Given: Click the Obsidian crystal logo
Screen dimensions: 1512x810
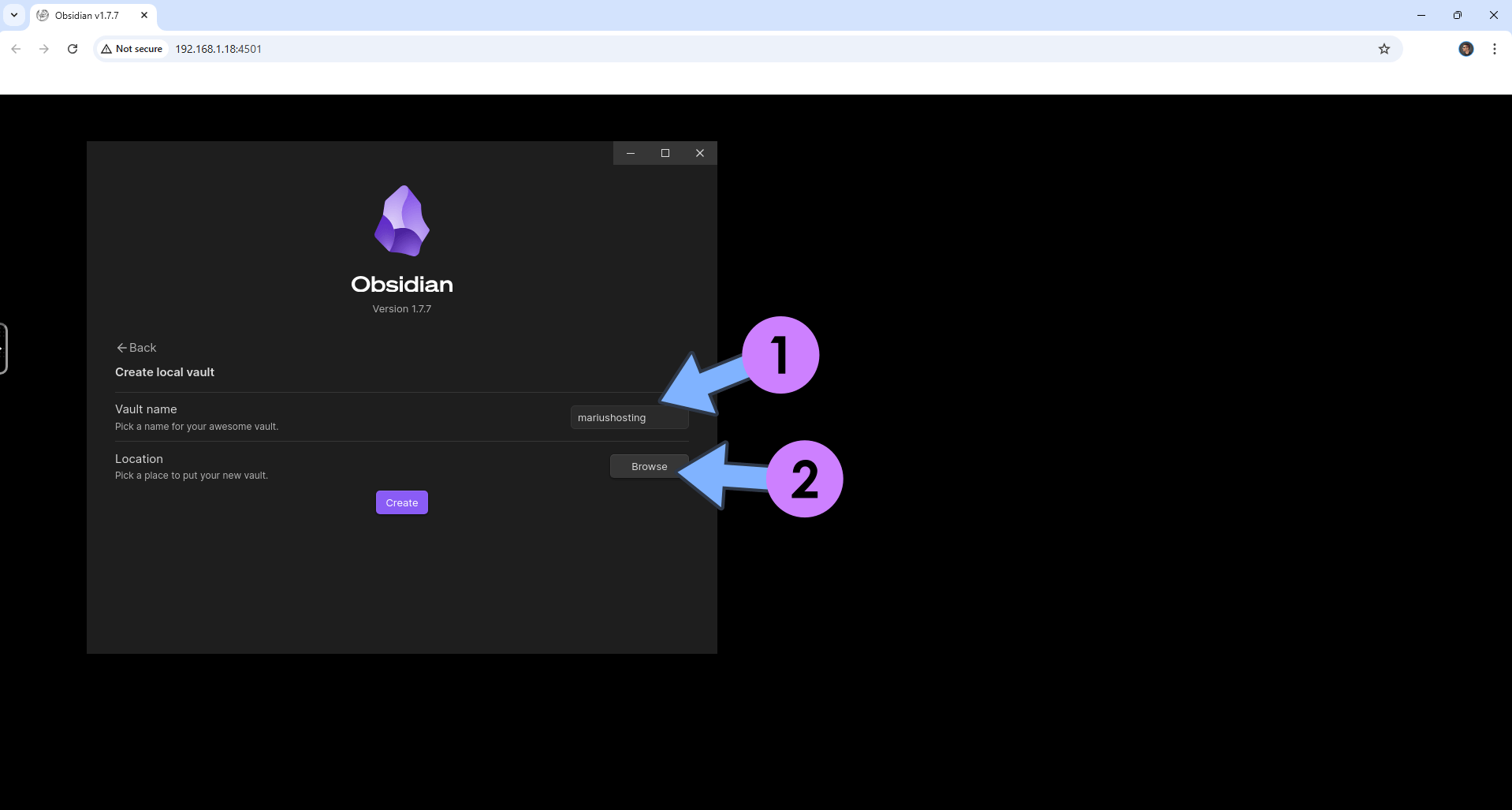Looking at the screenshot, I should (402, 221).
